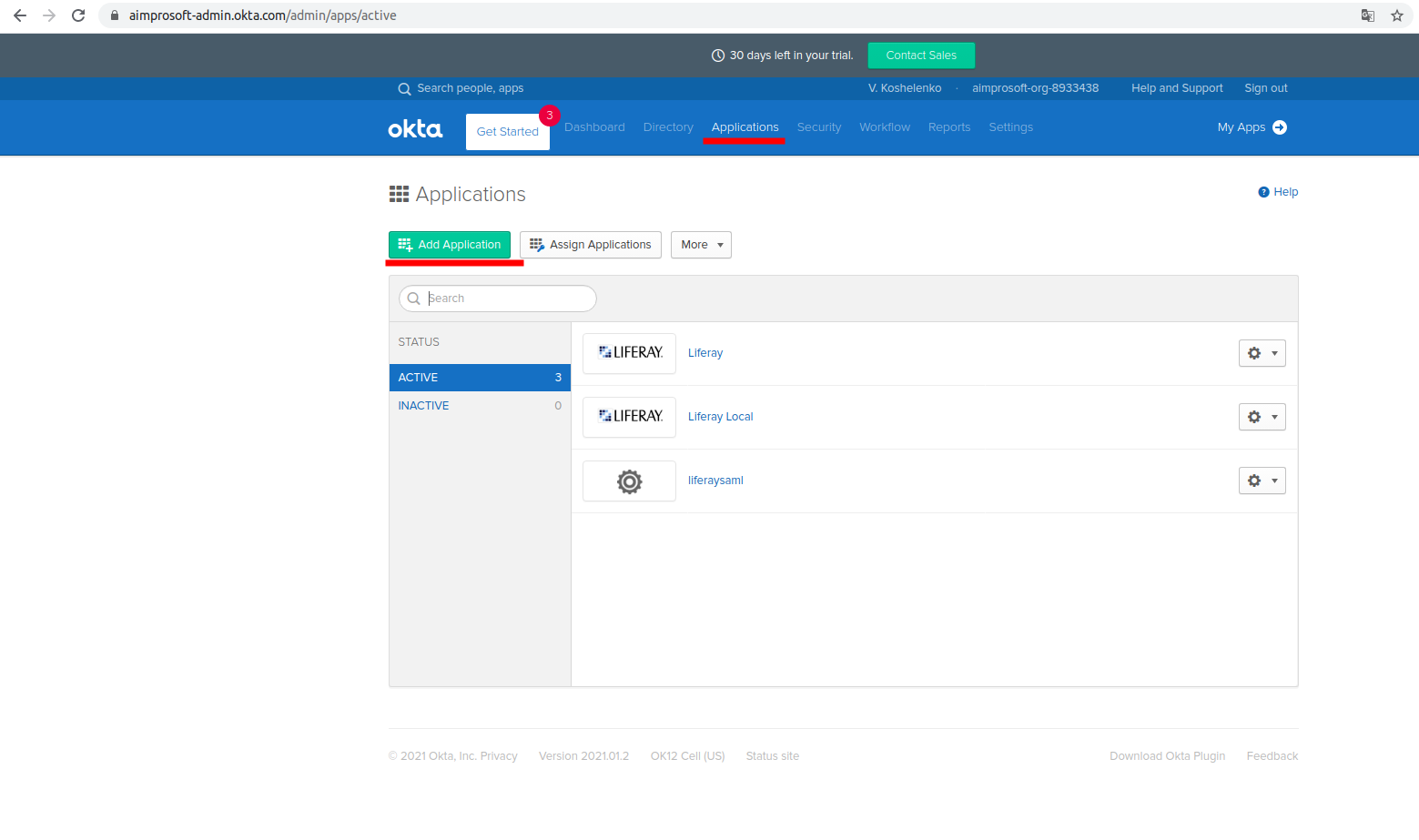Bookmark this page with star icon

pyautogui.click(x=1397, y=15)
